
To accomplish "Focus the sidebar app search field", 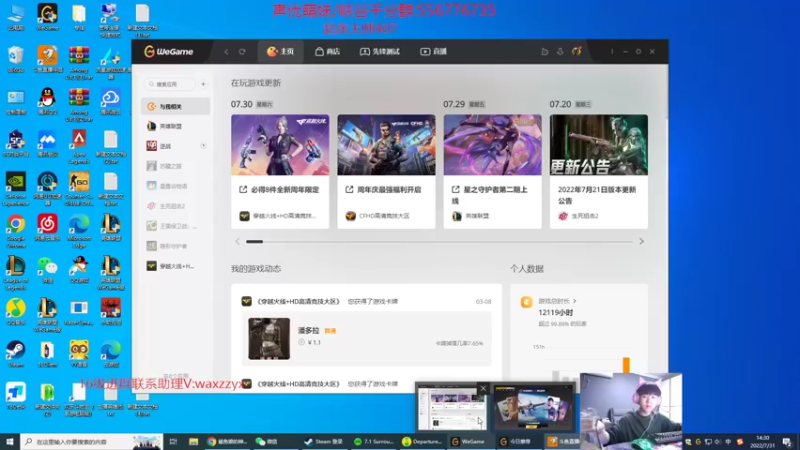I will (170, 84).
